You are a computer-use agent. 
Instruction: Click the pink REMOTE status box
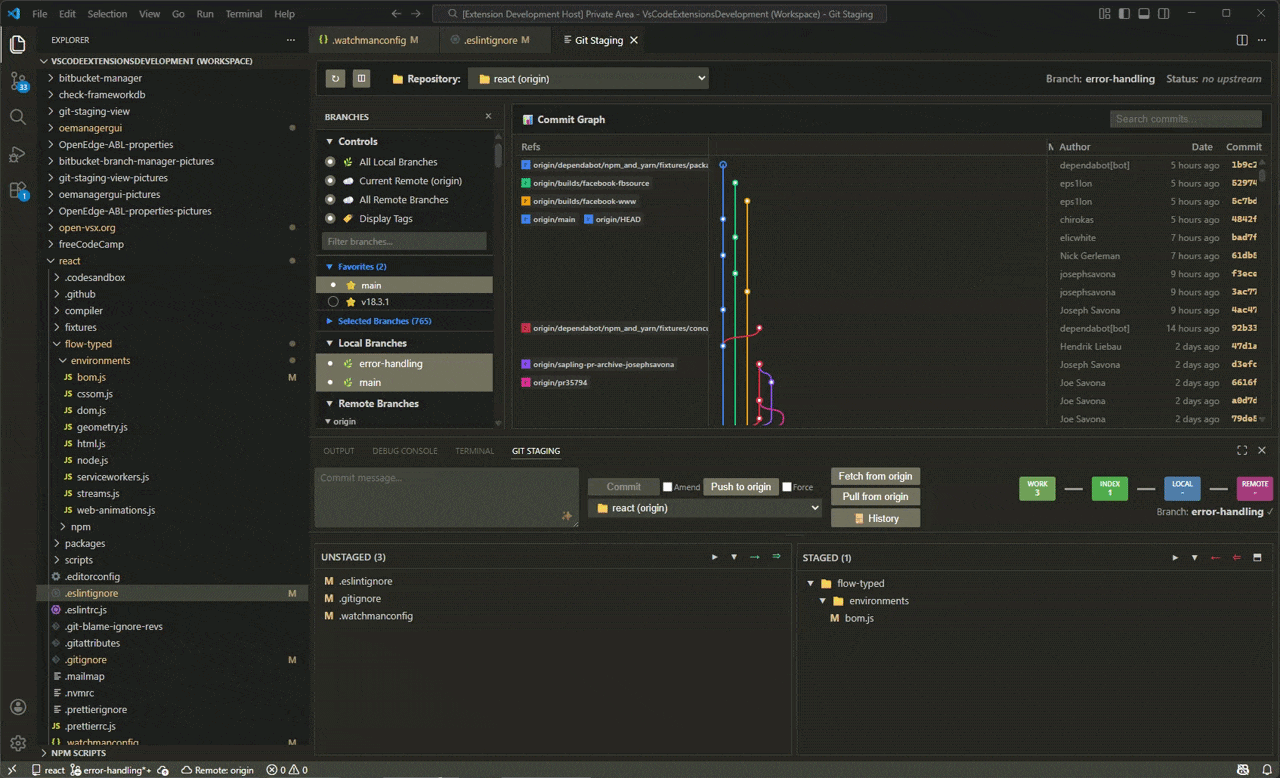1254,488
